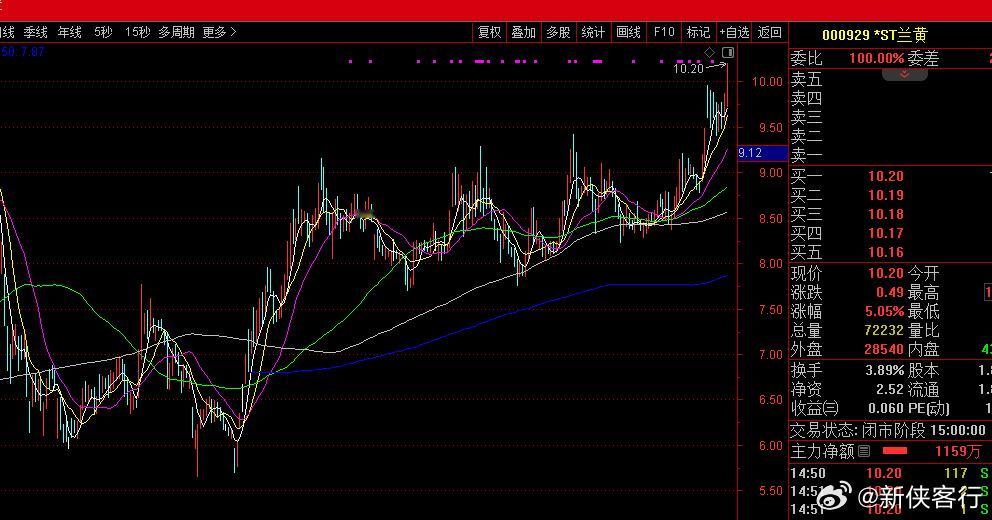Screen dimensions: 992x520
Task: Click the 10.20 high price annotation
Action: [688, 68]
